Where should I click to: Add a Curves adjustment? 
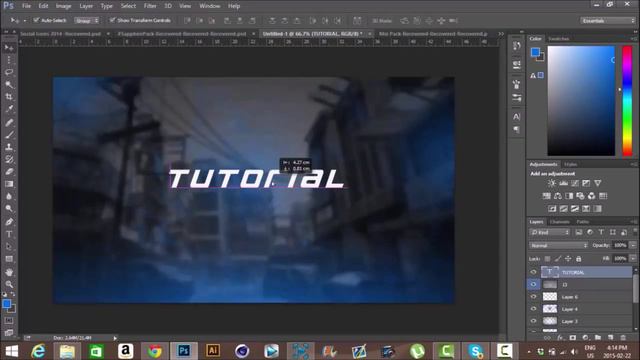tap(575, 183)
